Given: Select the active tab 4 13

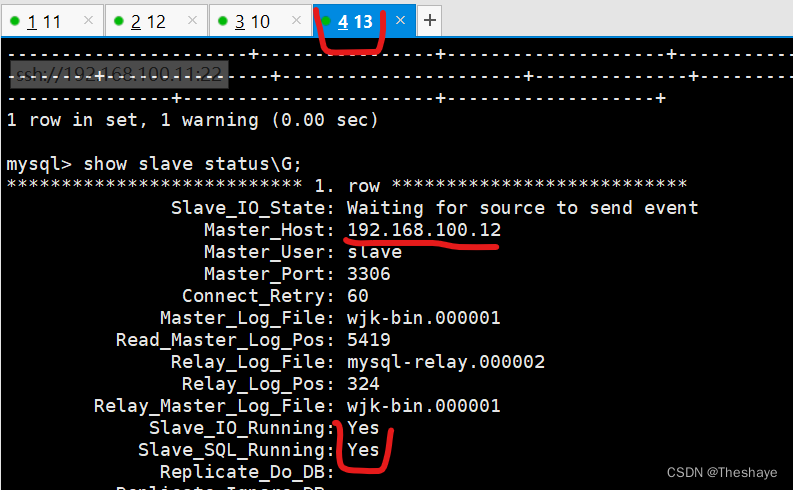Looking at the screenshot, I should (364, 21).
